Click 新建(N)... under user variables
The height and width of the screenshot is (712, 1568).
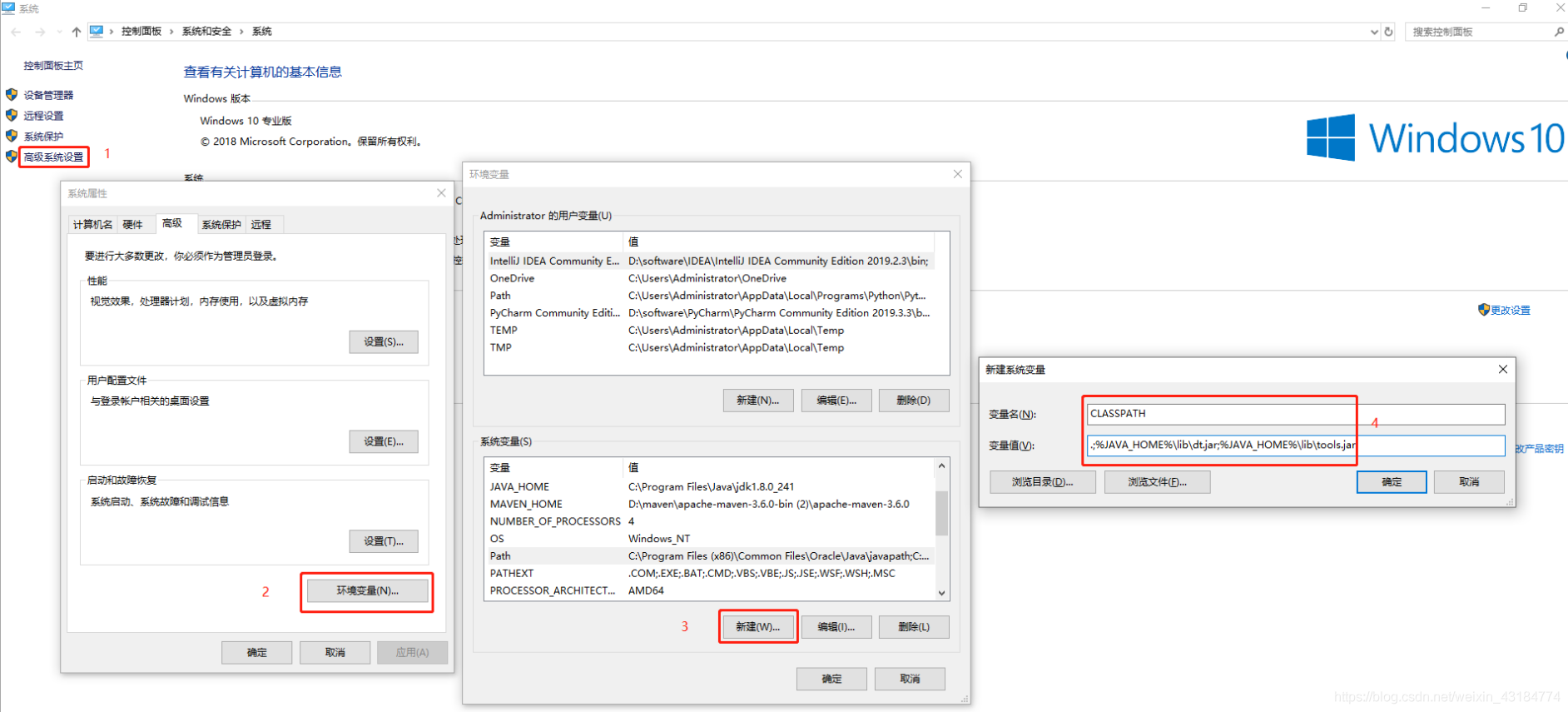pyautogui.click(x=758, y=401)
